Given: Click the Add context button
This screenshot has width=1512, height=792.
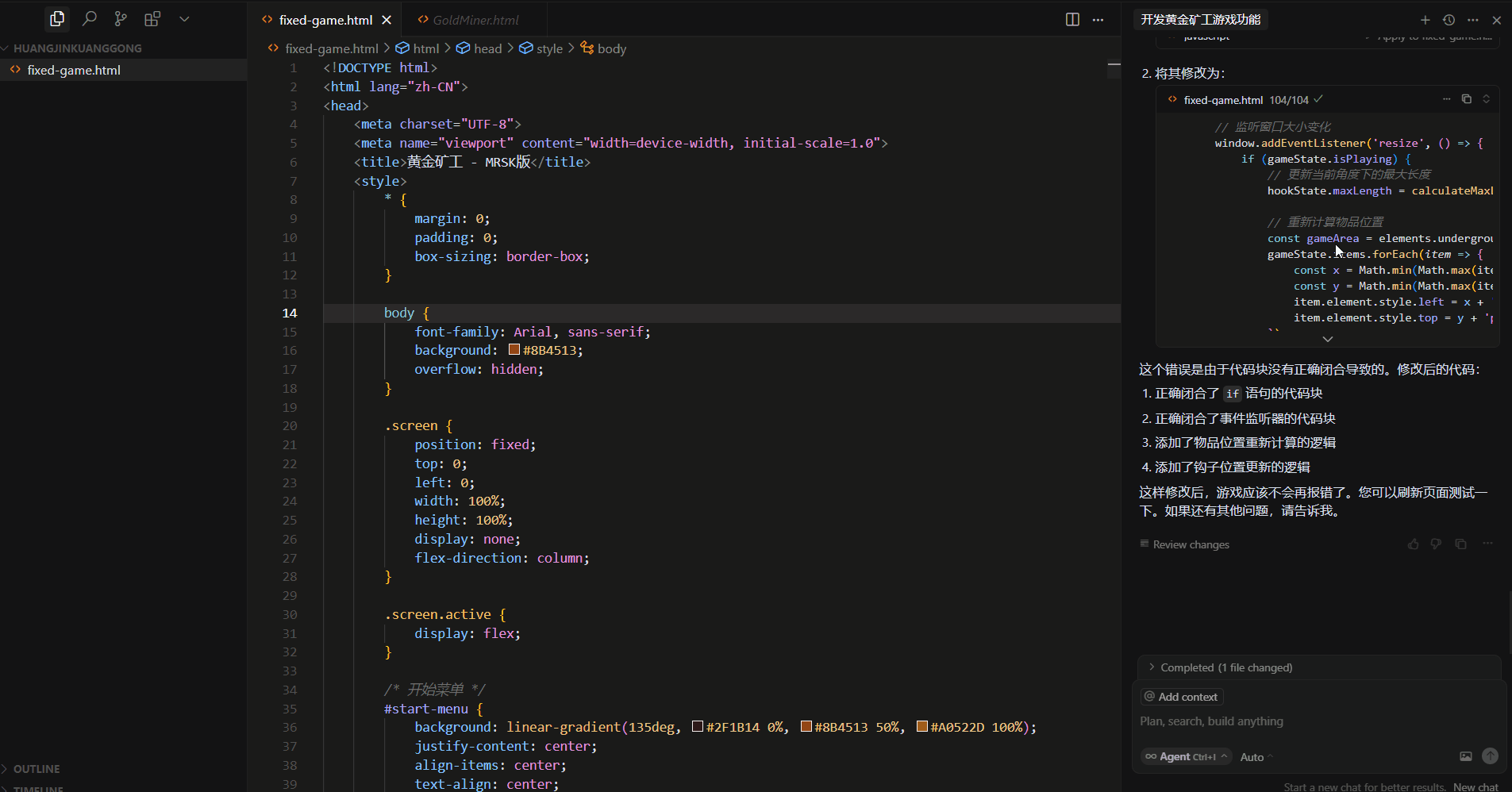Looking at the screenshot, I should 1181,697.
